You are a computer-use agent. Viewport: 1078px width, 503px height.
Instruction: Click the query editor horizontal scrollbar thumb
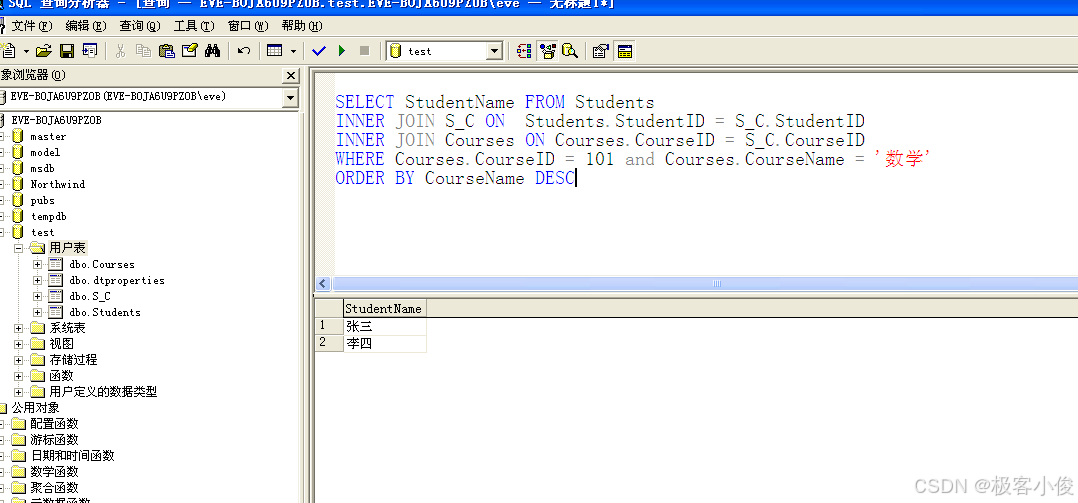coord(705,284)
